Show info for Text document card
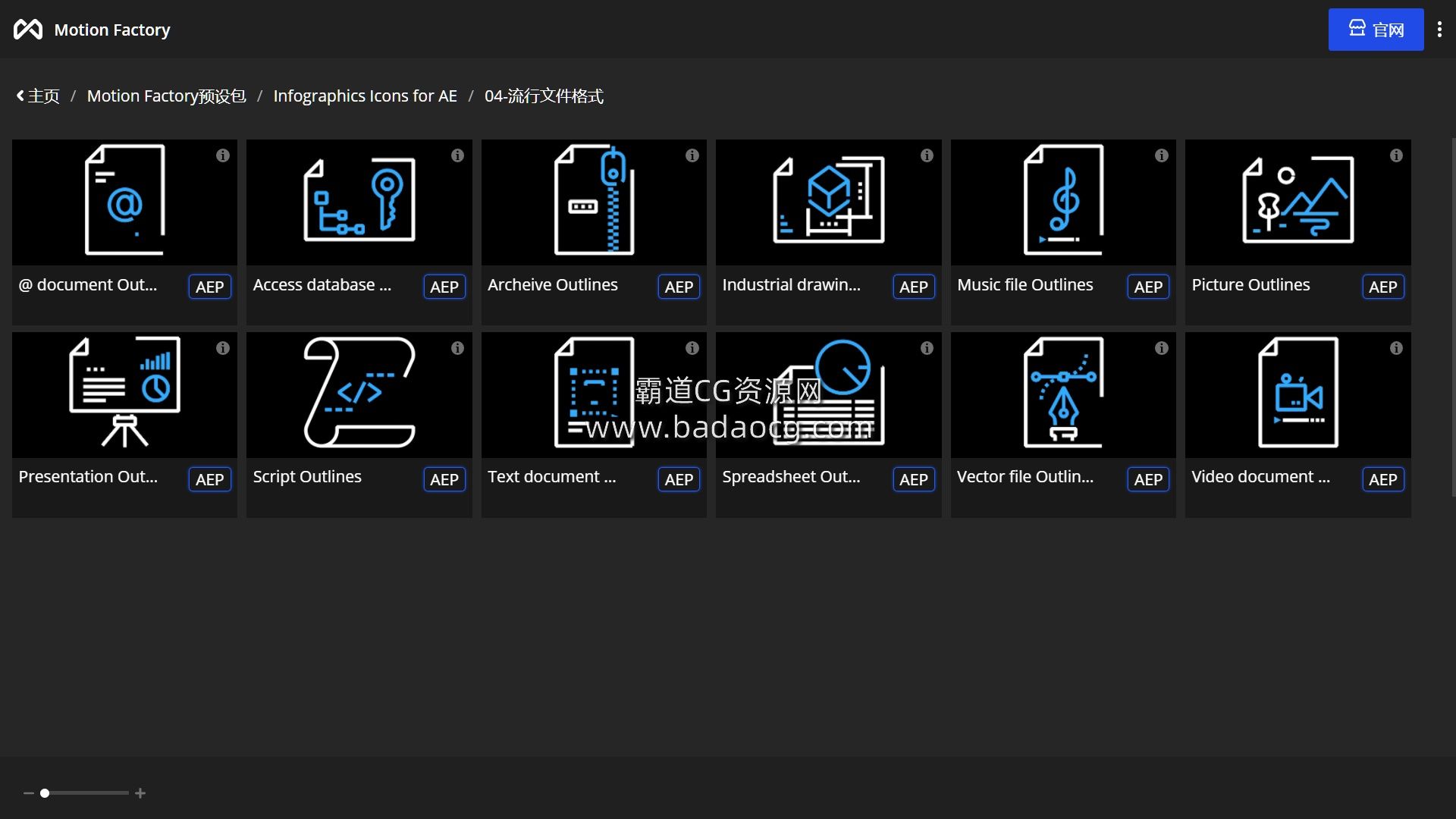This screenshot has width=1456, height=819. tap(692, 348)
